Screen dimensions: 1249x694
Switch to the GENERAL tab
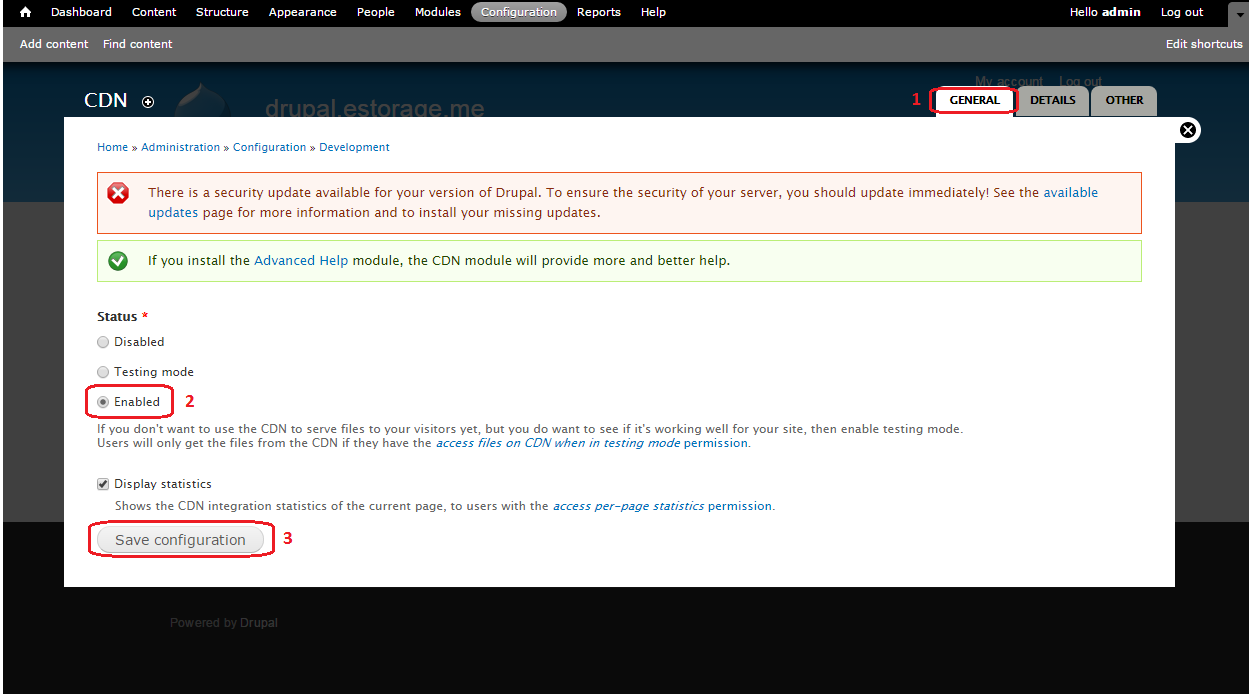click(975, 101)
